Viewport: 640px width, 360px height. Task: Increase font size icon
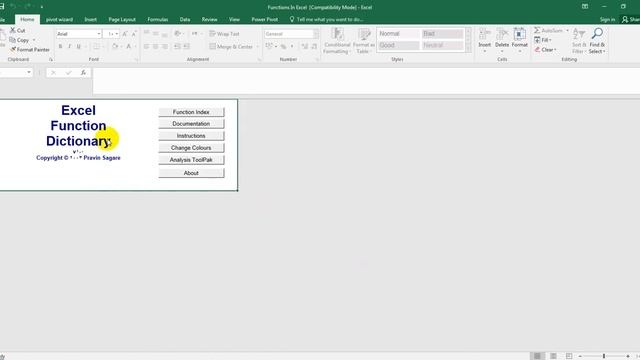pyautogui.click(x=125, y=34)
